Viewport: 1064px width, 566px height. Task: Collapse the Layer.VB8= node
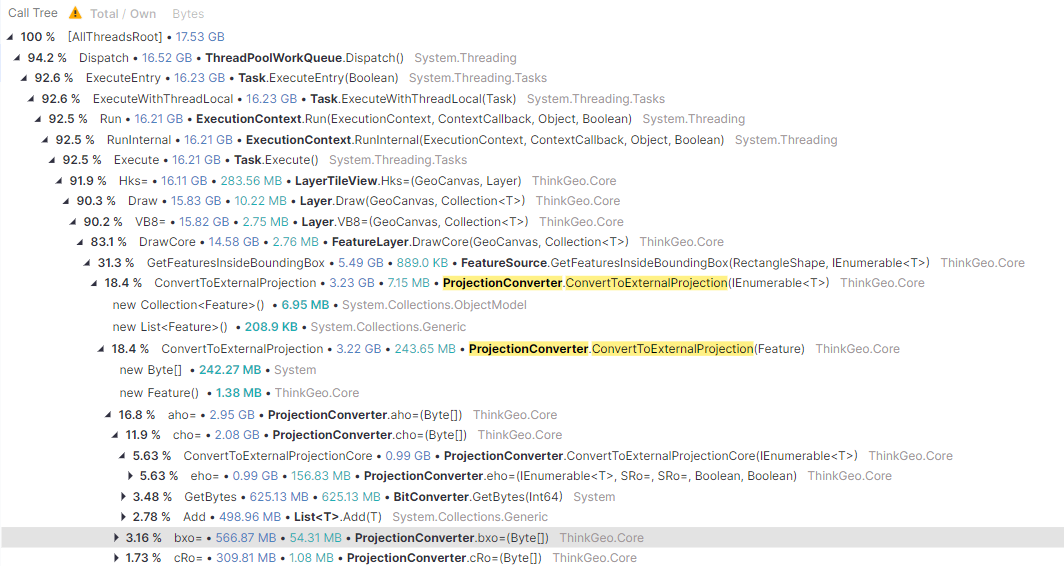pos(73,222)
